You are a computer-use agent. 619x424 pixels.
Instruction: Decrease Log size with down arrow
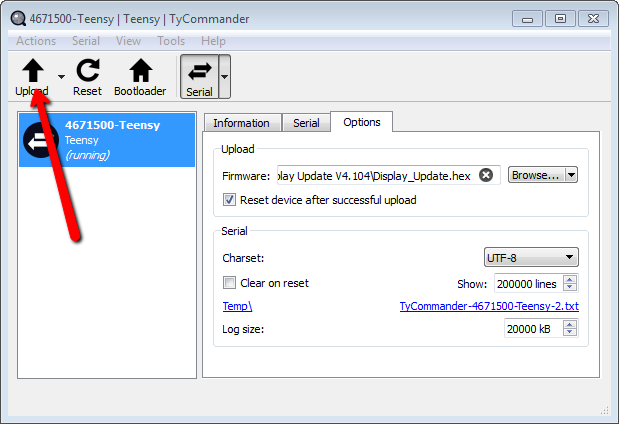[570, 332]
